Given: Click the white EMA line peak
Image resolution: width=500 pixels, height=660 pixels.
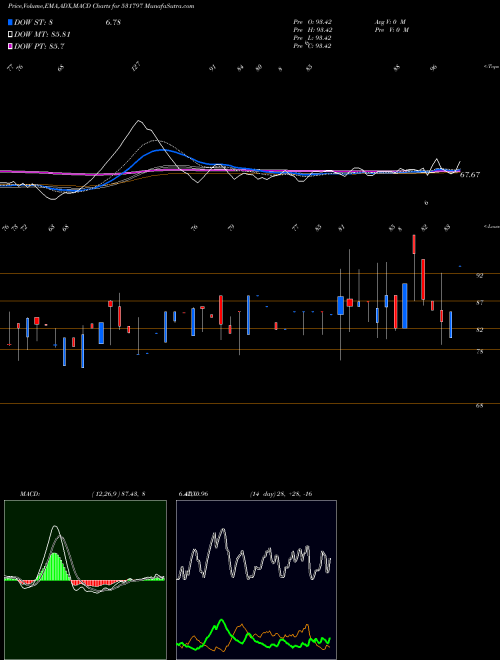Looking at the screenshot, I should (x=139, y=121).
